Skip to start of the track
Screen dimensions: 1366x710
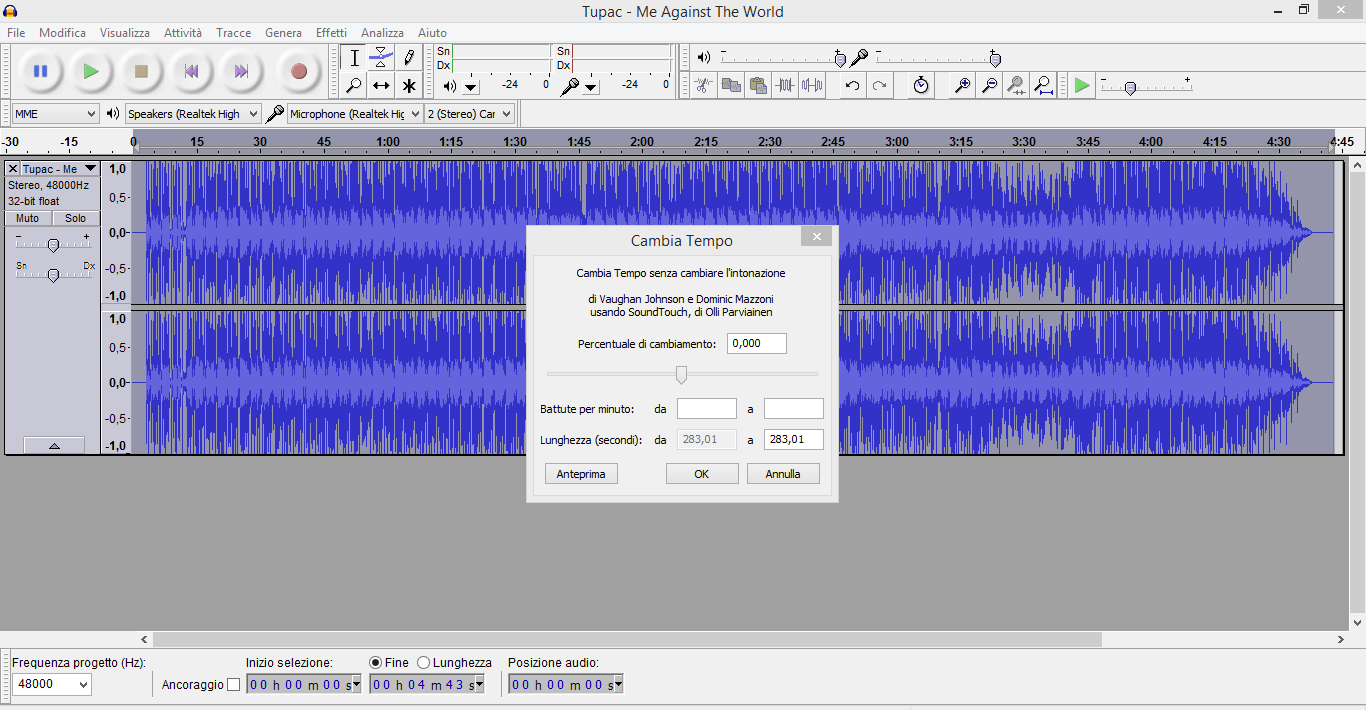pyautogui.click(x=191, y=71)
